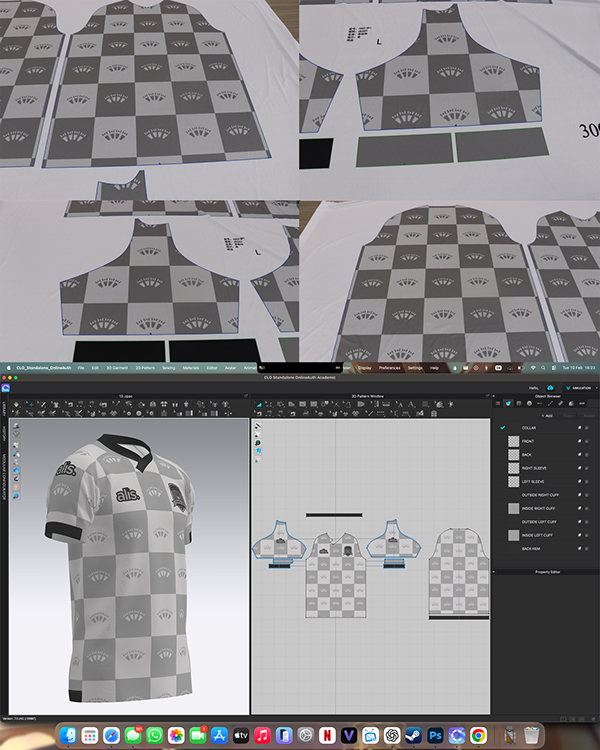Viewport: 600px width, 750px height.
Task: Open Finder from the Dock
Action: click(68, 735)
